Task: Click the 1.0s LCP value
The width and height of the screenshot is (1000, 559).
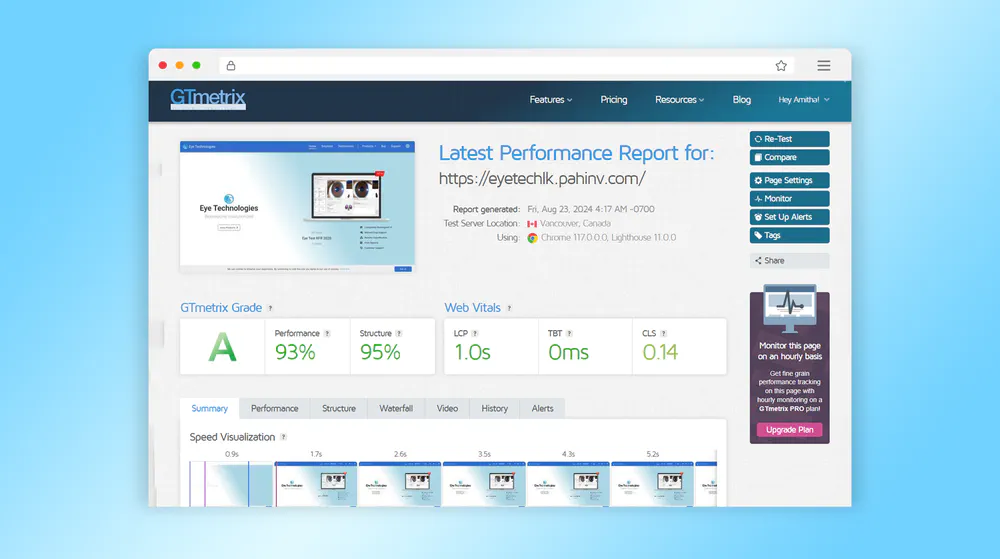Action: (x=472, y=352)
